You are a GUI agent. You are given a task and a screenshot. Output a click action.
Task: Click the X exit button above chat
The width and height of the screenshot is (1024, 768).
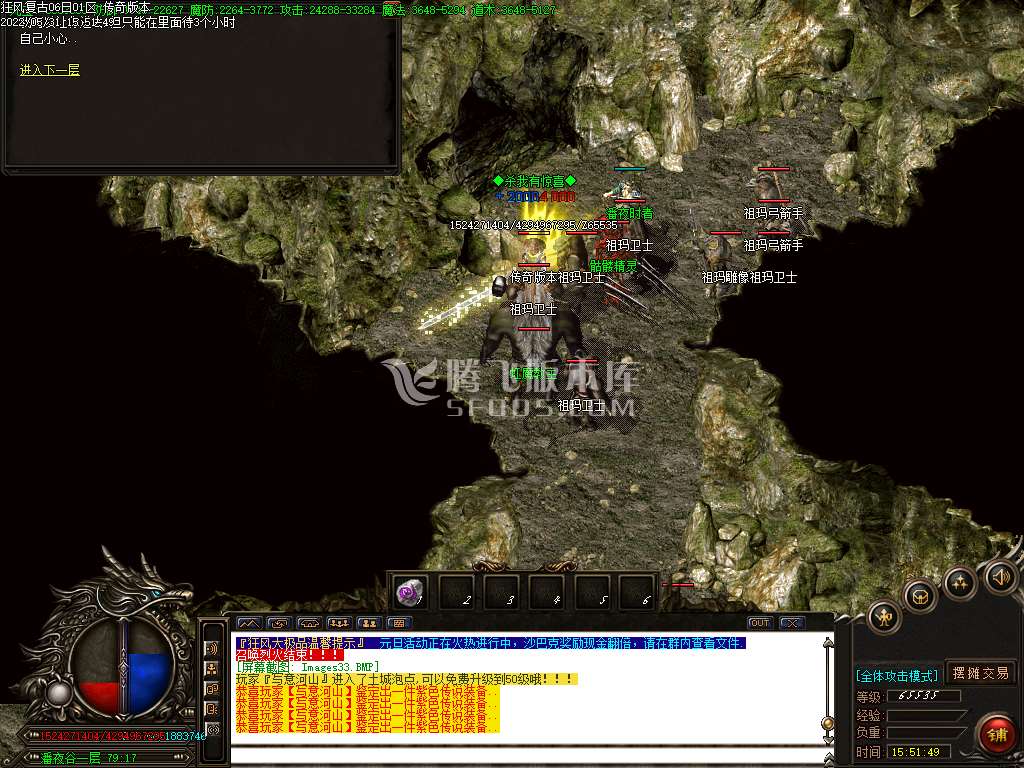[792, 623]
